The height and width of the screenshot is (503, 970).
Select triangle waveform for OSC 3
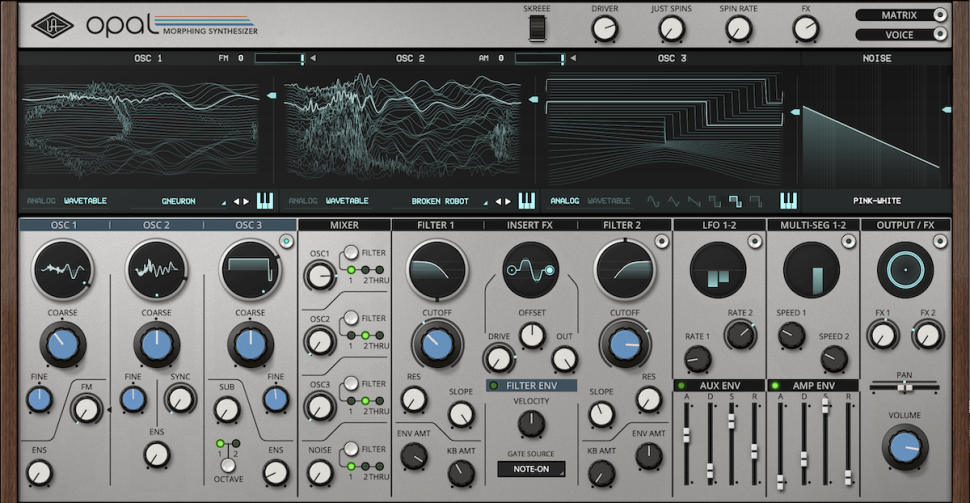coord(674,201)
